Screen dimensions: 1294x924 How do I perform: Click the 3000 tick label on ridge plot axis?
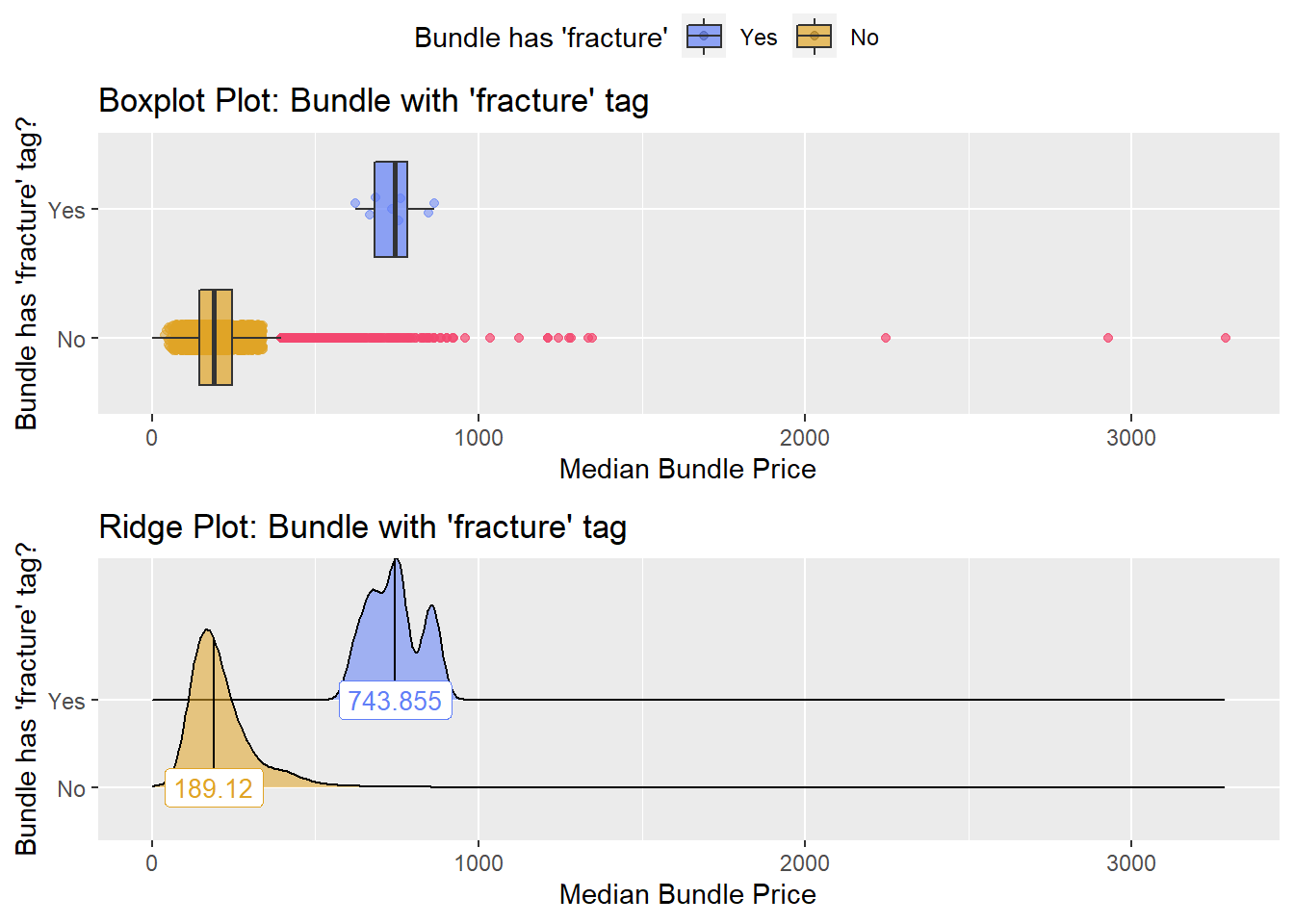point(1131,863)
